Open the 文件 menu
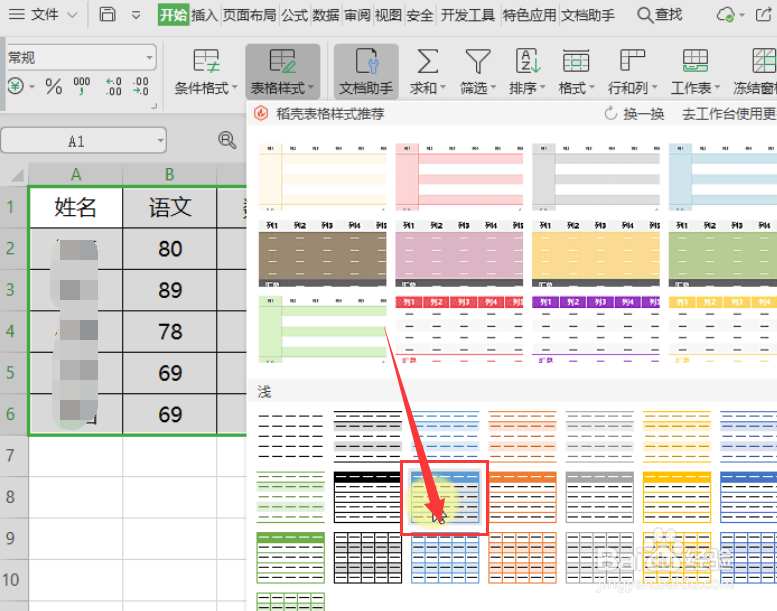Image resolution: width=777 pixels, height=611 pixels. click(x=43, y=14)
